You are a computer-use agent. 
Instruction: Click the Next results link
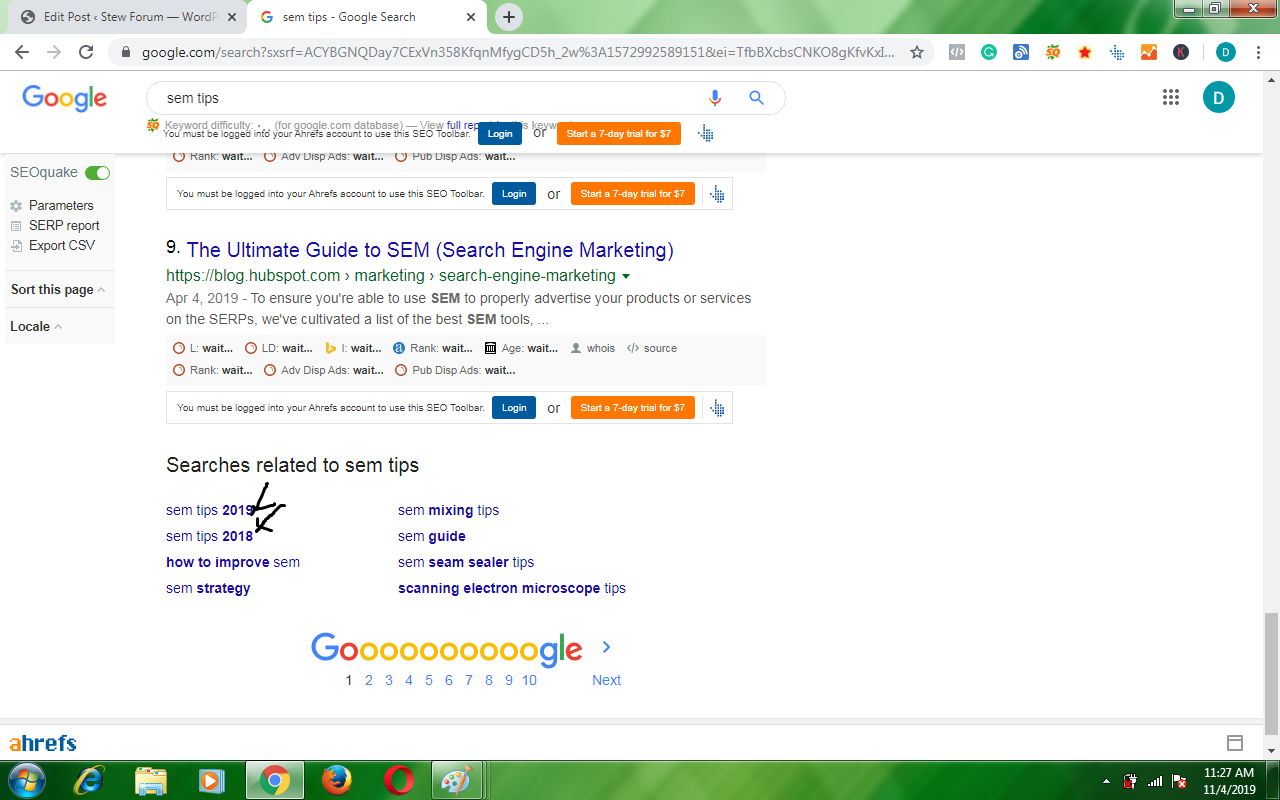tap(606, 680)
